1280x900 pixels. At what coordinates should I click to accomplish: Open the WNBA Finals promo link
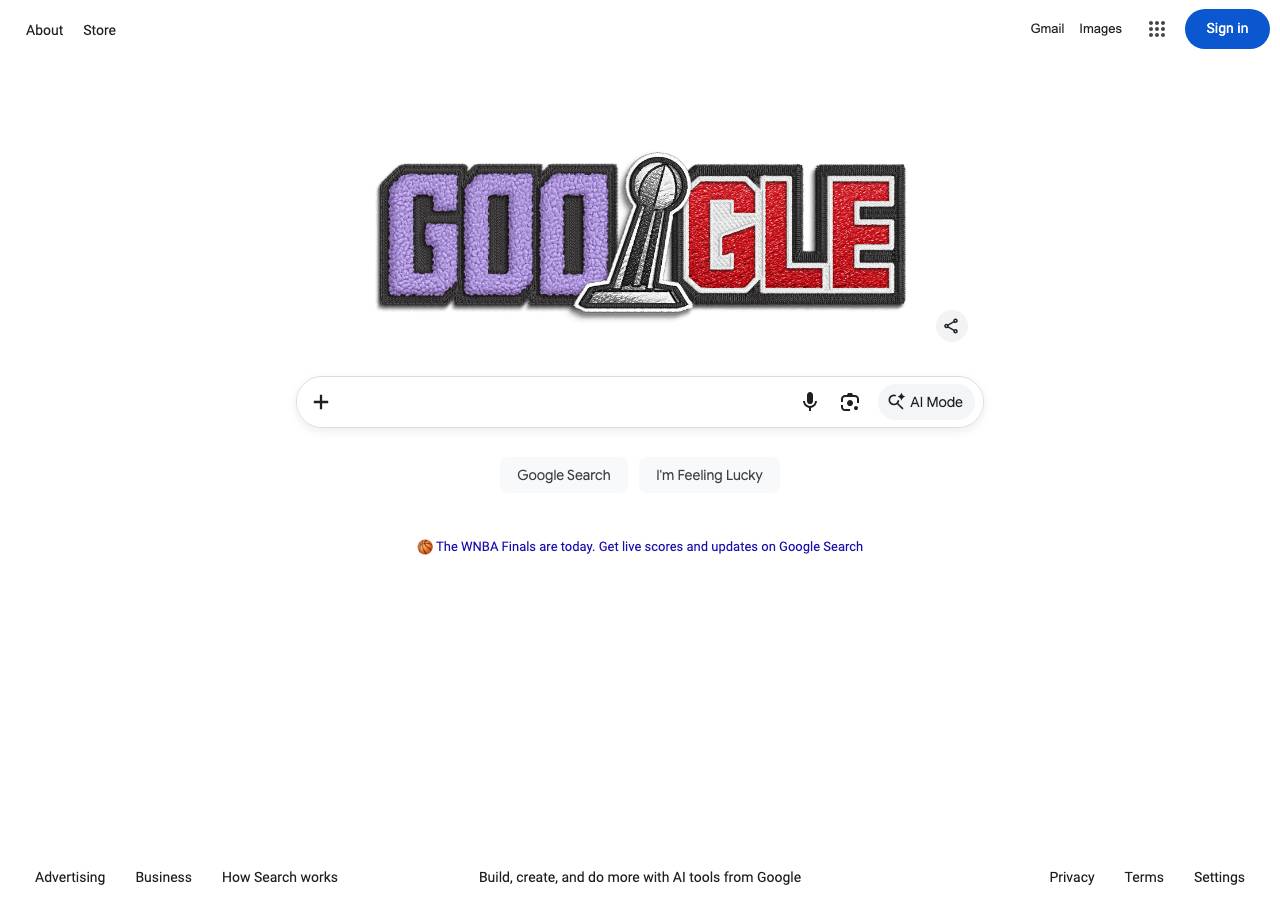(x=649, y=546)
